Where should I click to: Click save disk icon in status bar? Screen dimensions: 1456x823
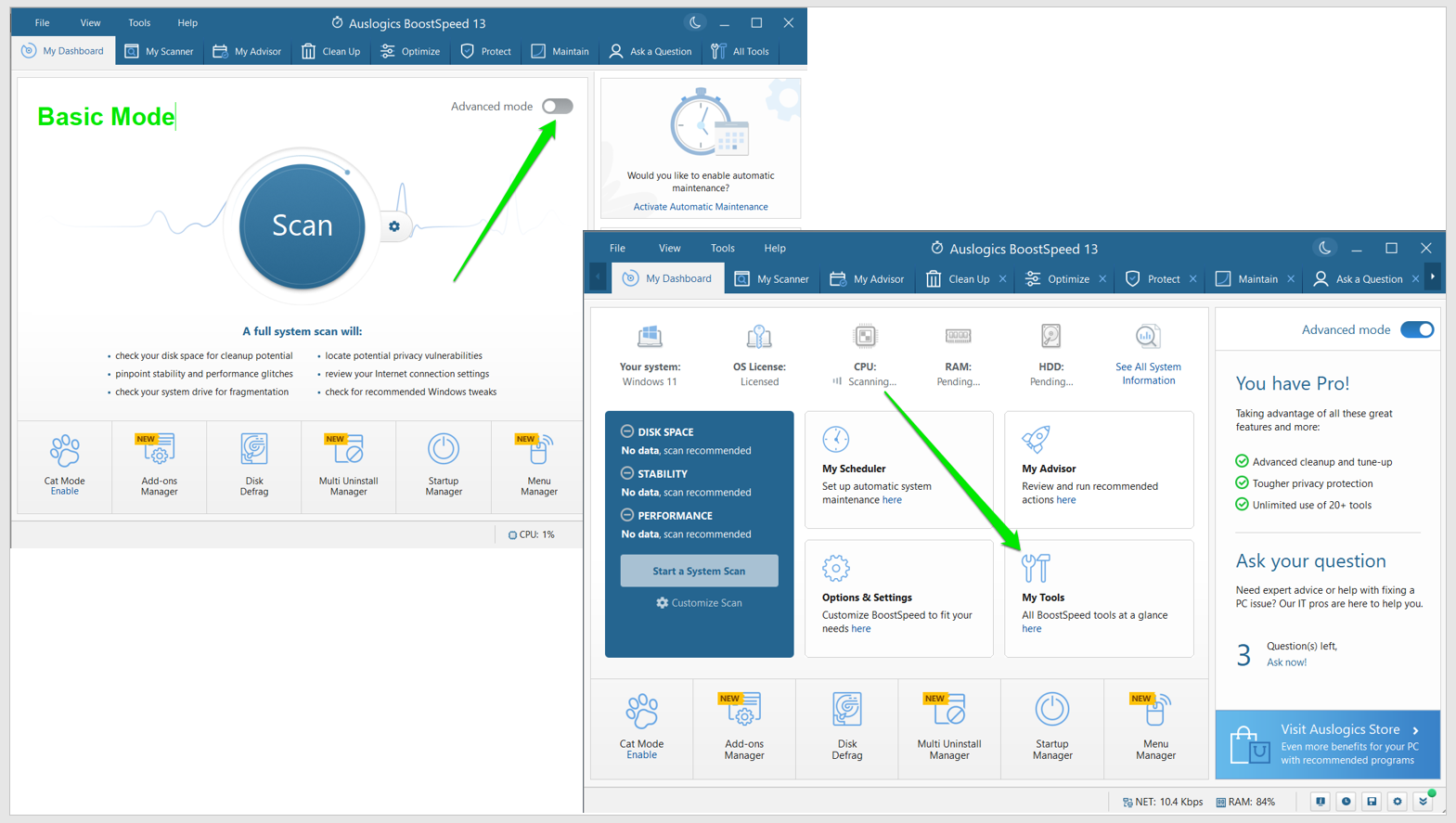point(1372,802)
